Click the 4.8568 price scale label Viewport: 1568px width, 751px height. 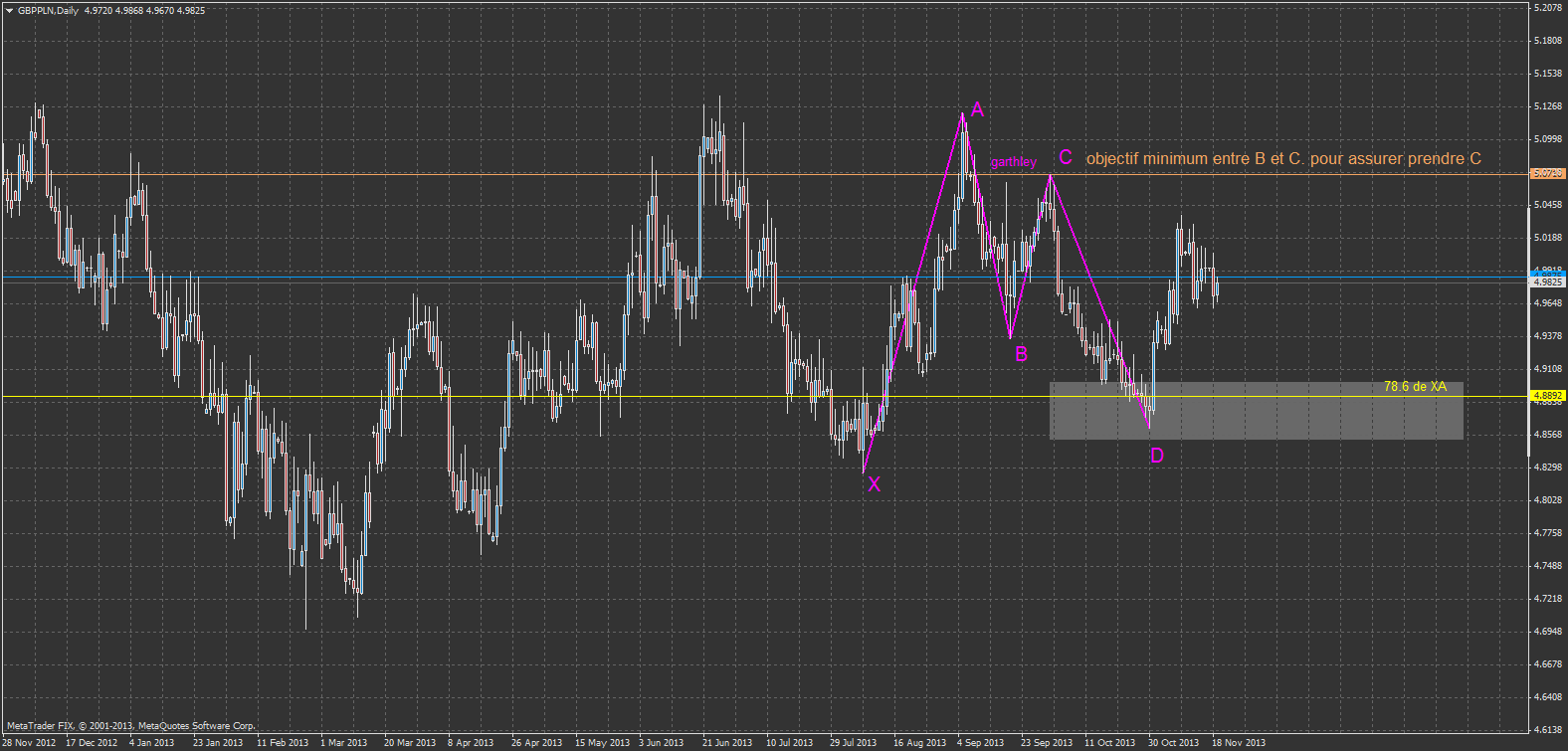(1547, 435)
